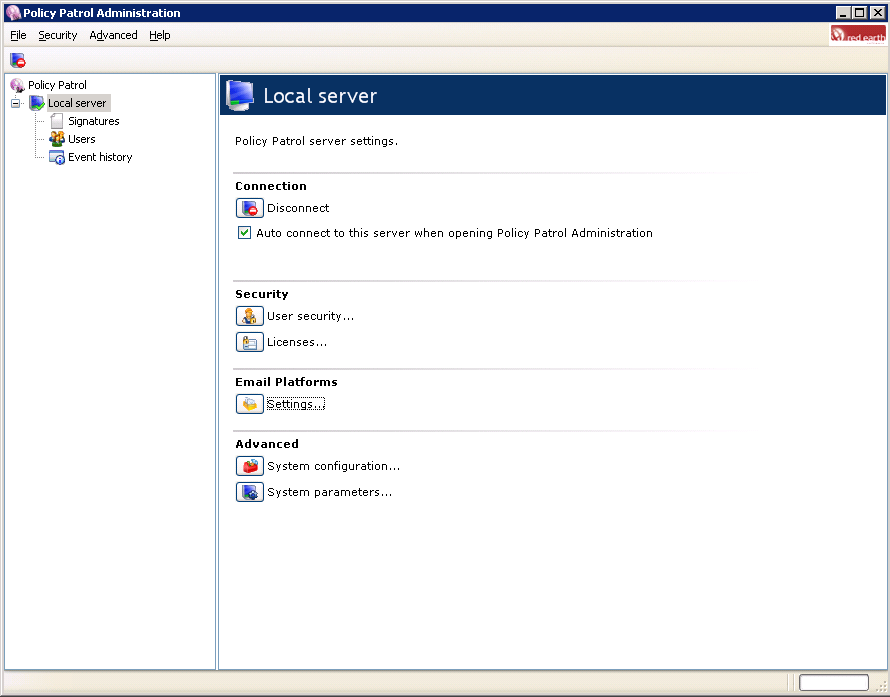Click the Disconnect icon button
The width and height of the screenshot is (890, 697).
coord(250,208)
